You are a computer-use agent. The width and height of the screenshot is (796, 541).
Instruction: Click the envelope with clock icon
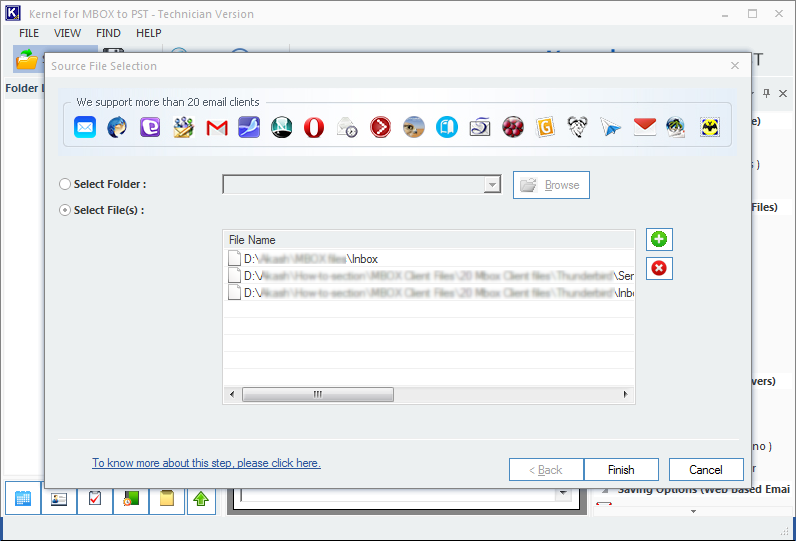click(347, 127)
